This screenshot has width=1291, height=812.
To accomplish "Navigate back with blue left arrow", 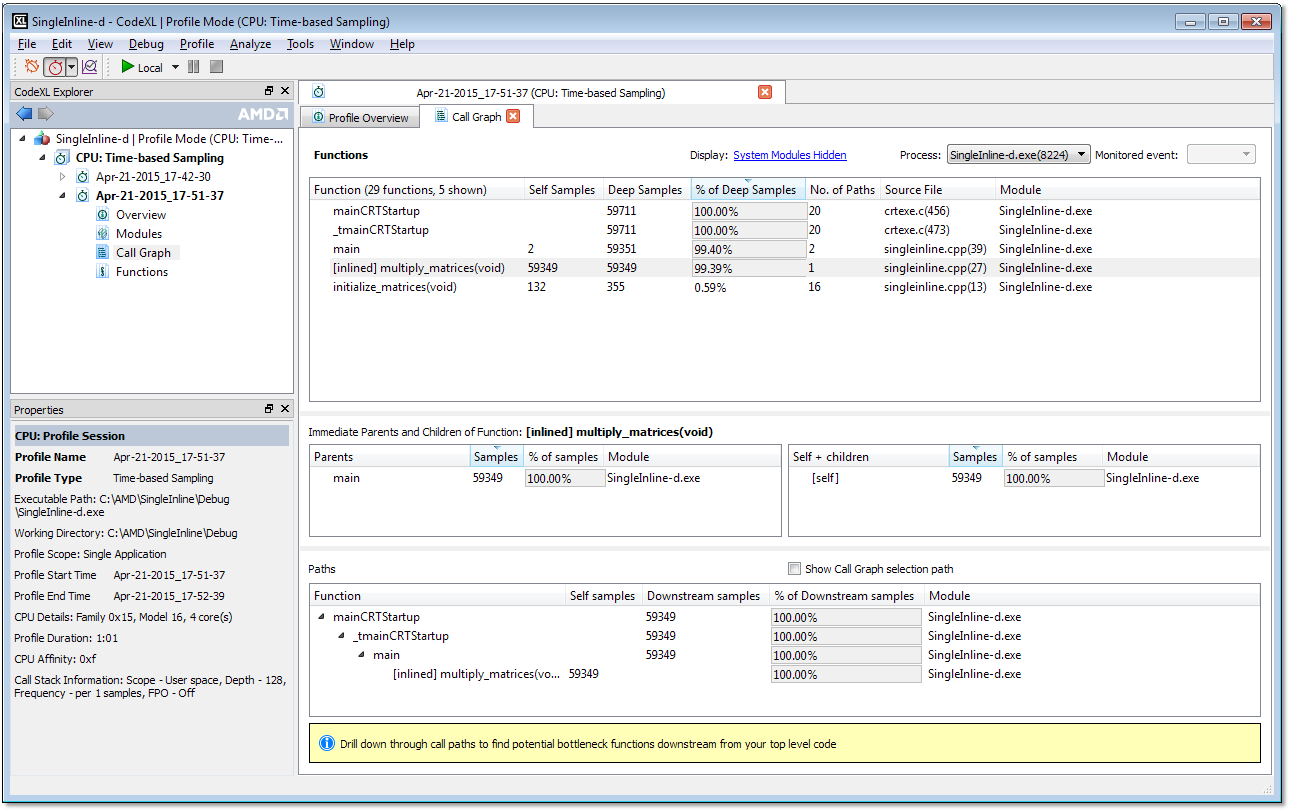I will (24, 113).
